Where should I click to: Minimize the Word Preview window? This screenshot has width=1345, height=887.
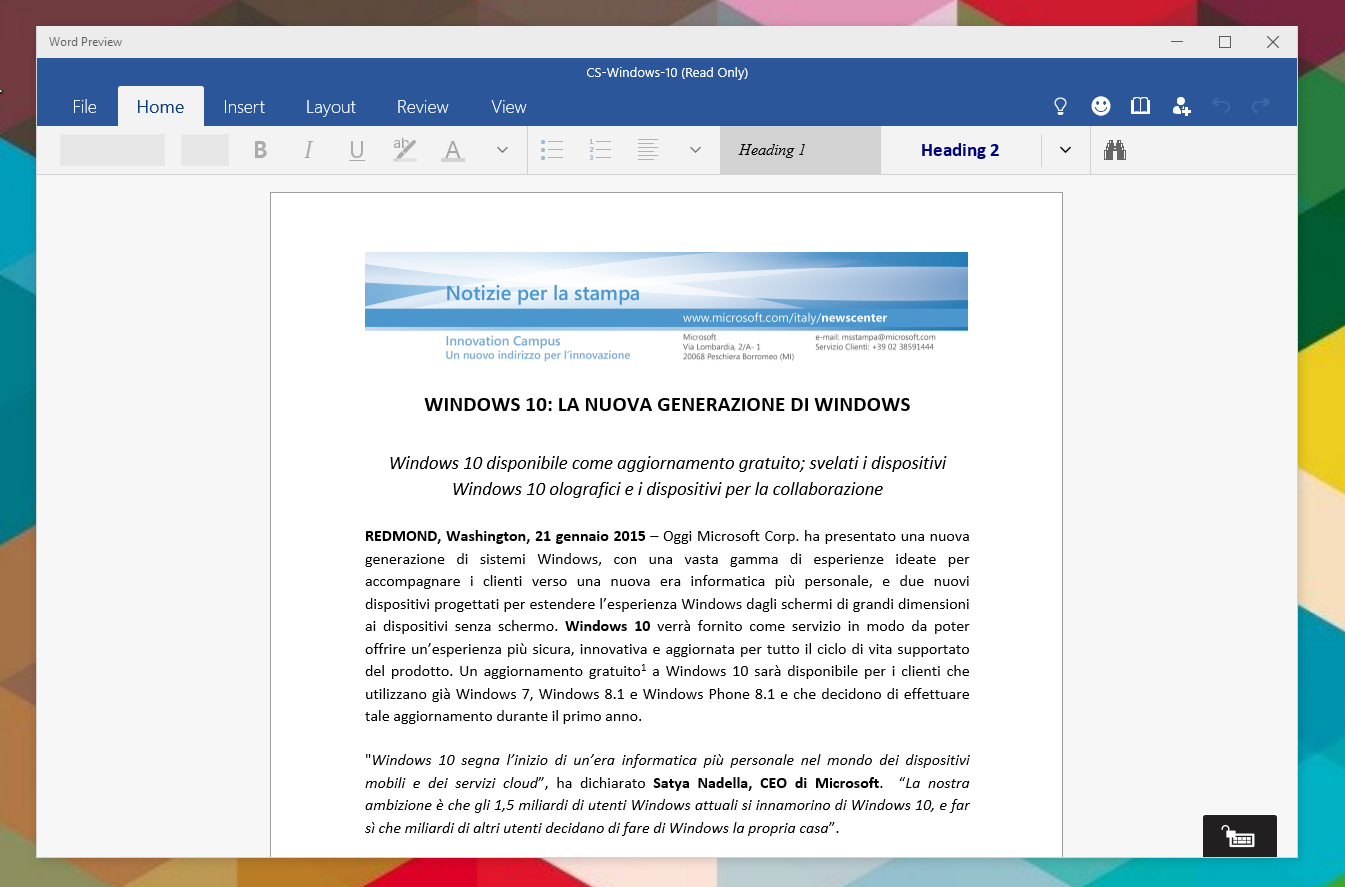(1177, 42)
